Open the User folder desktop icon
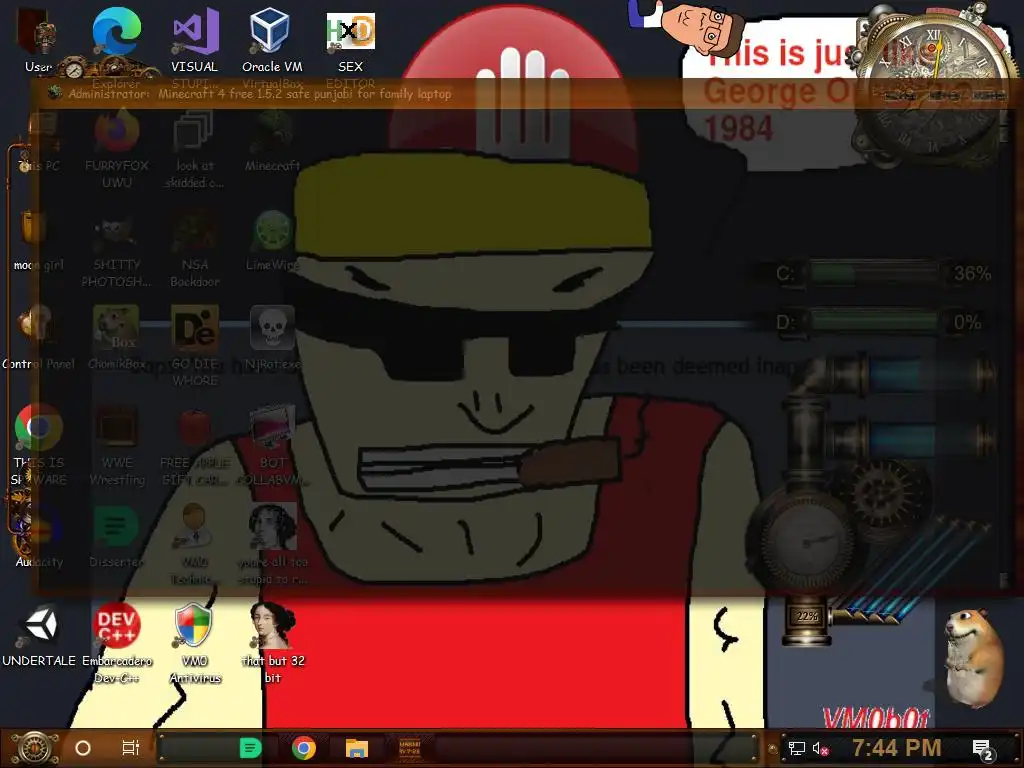Screen dimensions: 1024x768 point(38,40)
